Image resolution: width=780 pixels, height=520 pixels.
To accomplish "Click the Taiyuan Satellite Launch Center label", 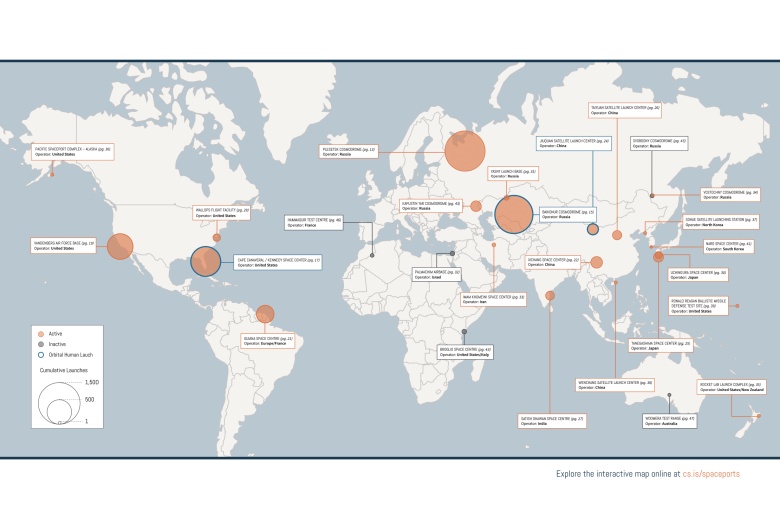I will 626,108.
